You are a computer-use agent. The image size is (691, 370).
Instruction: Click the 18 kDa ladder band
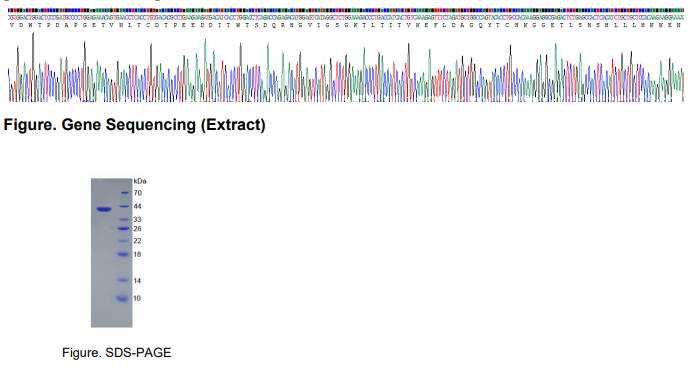point(123,254)
